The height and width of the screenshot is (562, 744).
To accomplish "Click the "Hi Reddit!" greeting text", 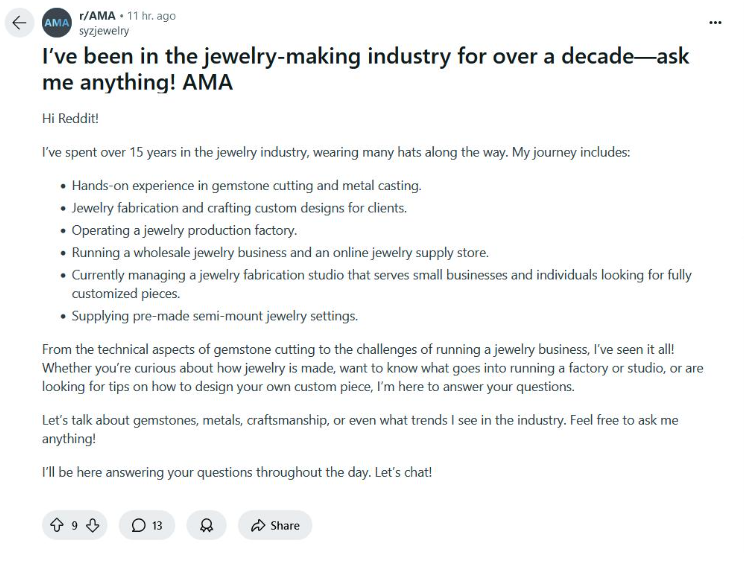I will 70,118.
